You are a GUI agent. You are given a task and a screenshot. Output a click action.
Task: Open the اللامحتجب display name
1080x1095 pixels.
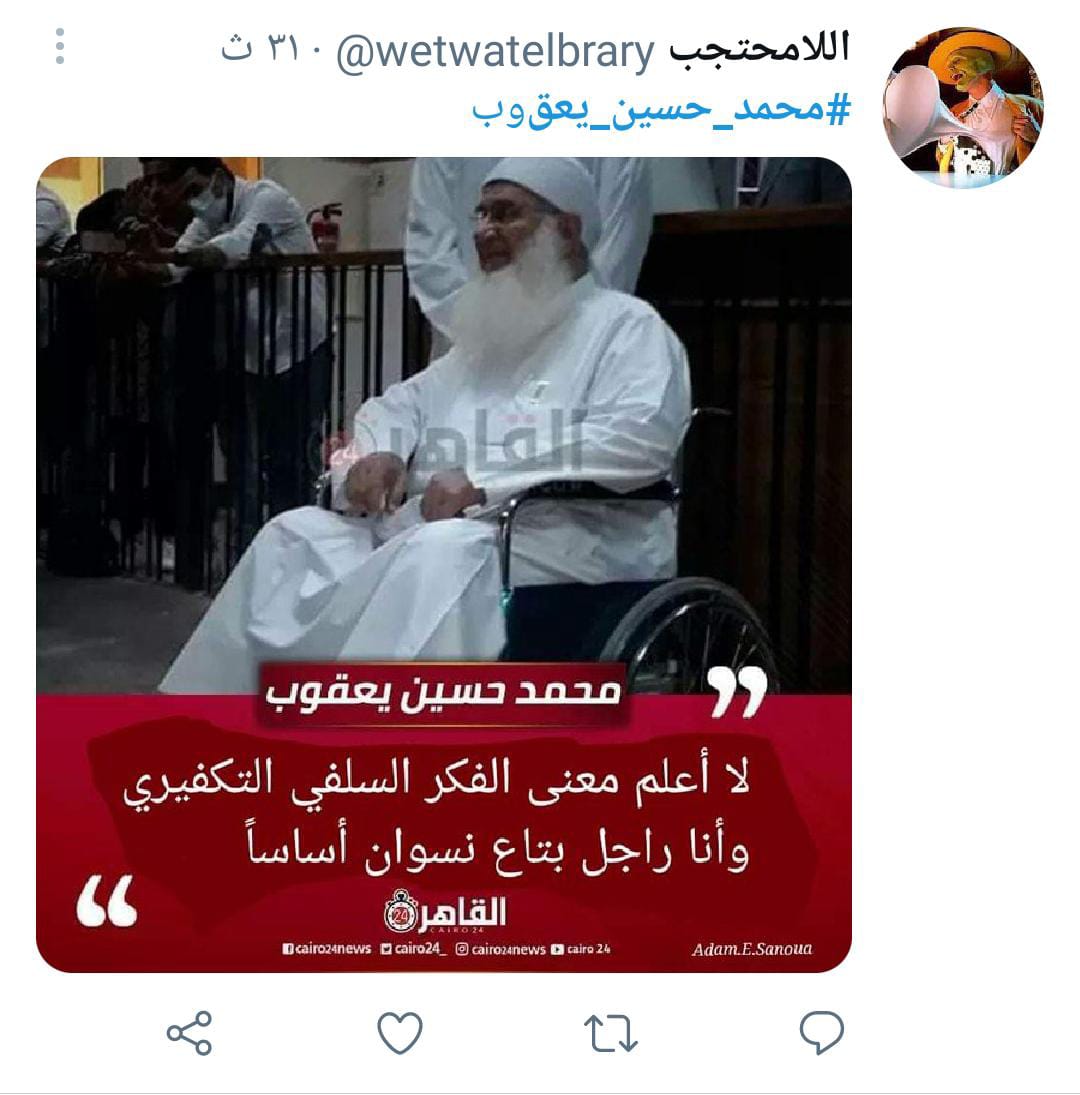click(760, 49)
